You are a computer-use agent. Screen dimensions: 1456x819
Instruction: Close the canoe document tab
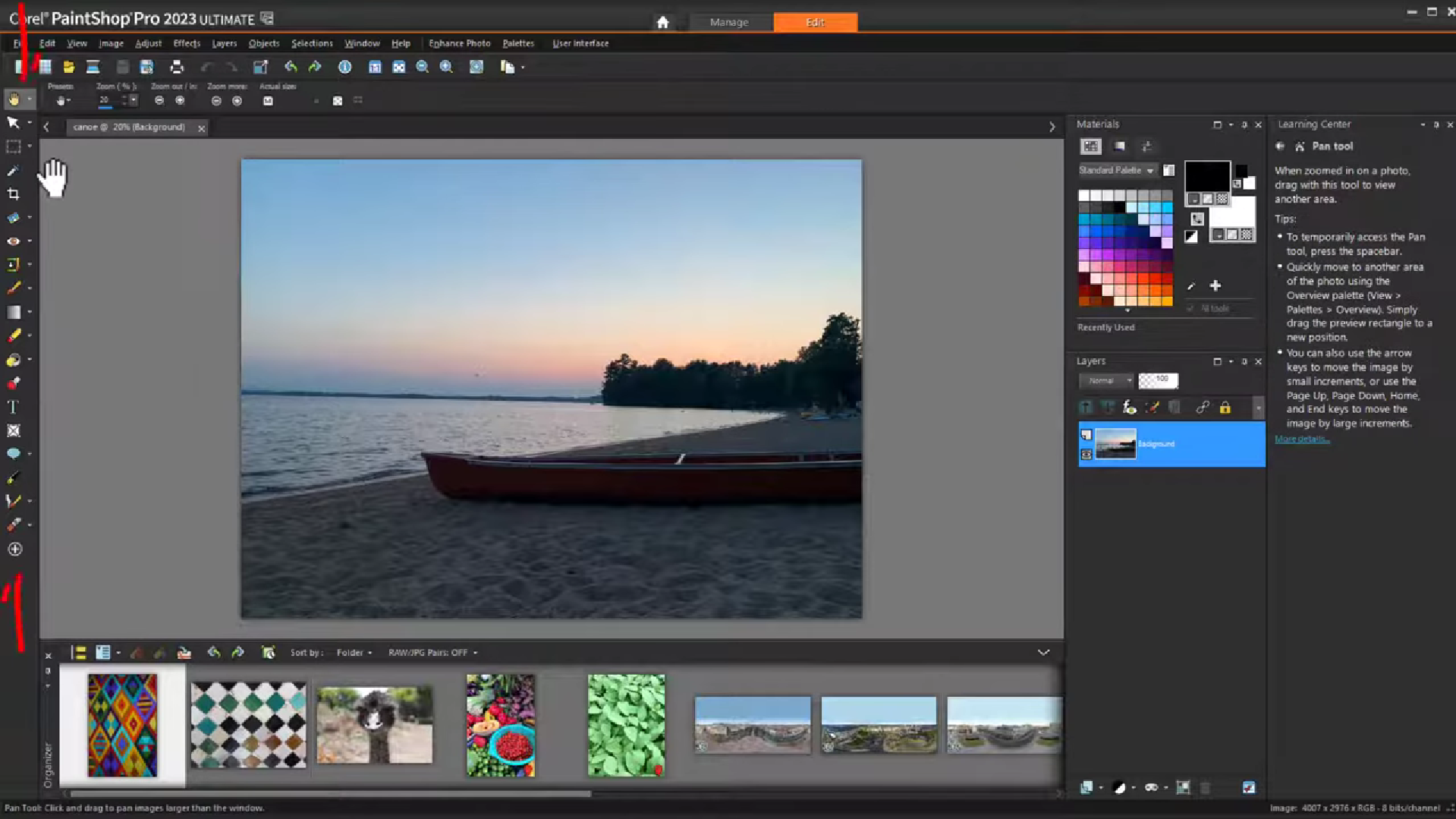[201, 128]
